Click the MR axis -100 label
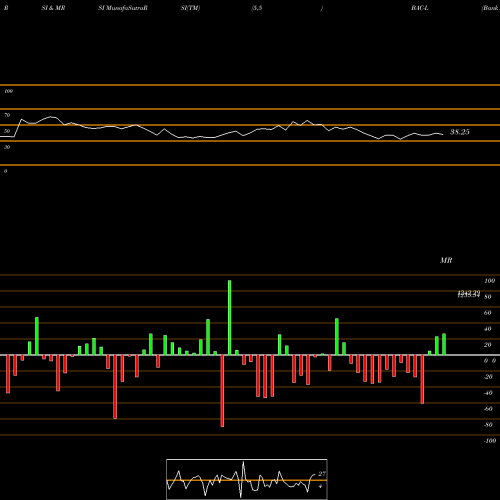The width and height of the screenshot is (500, 500). (489, 441)
